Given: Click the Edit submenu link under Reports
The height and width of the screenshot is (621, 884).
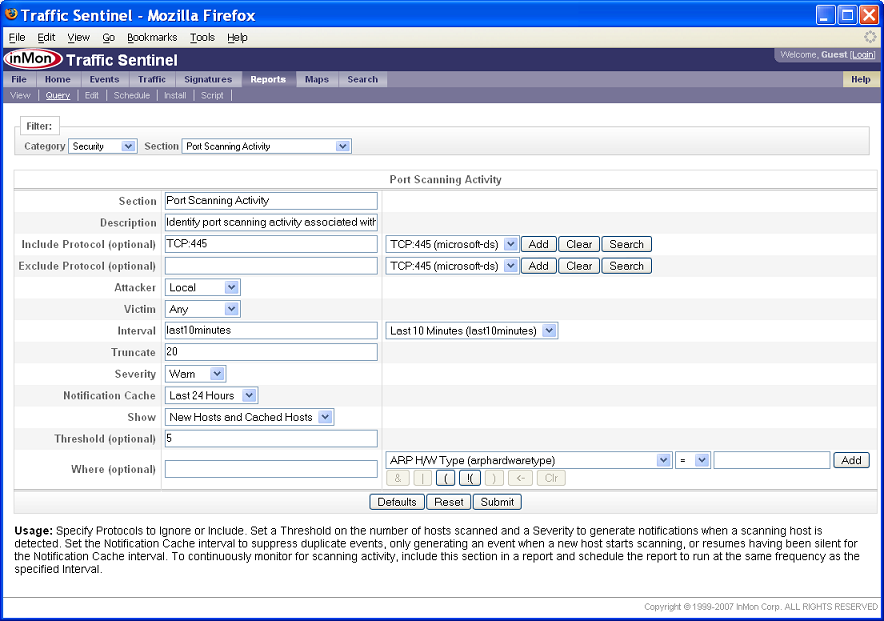Looking at the screenshot, I should (x=92, y=95).
